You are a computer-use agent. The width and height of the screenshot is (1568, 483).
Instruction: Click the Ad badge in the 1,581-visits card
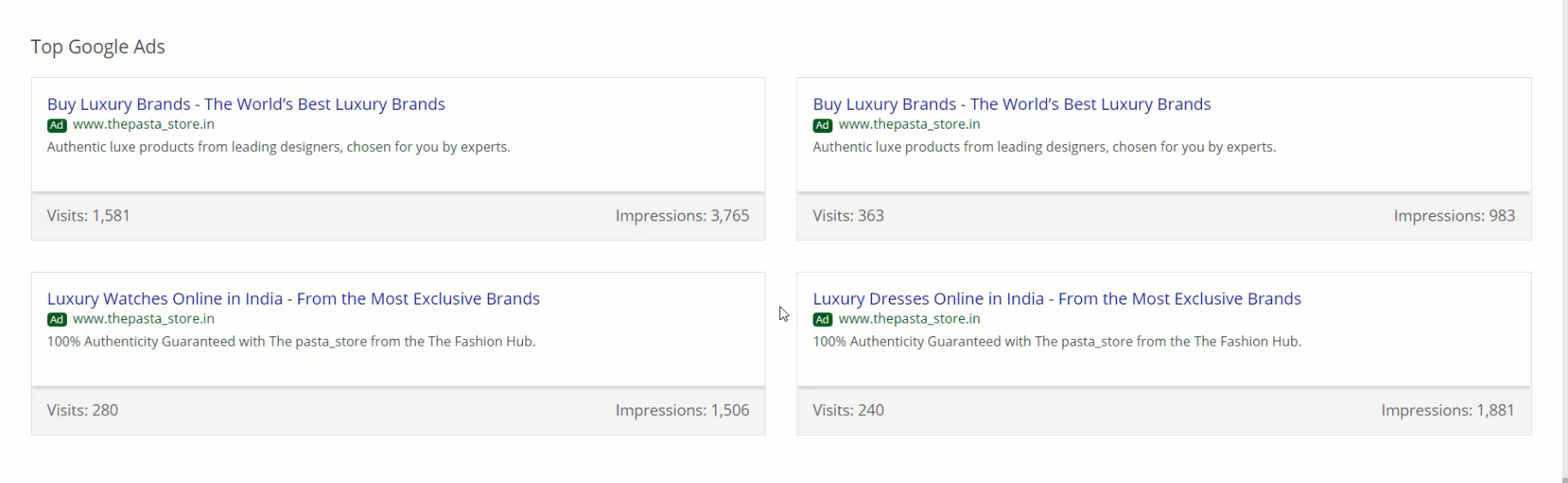click(57, 125)
